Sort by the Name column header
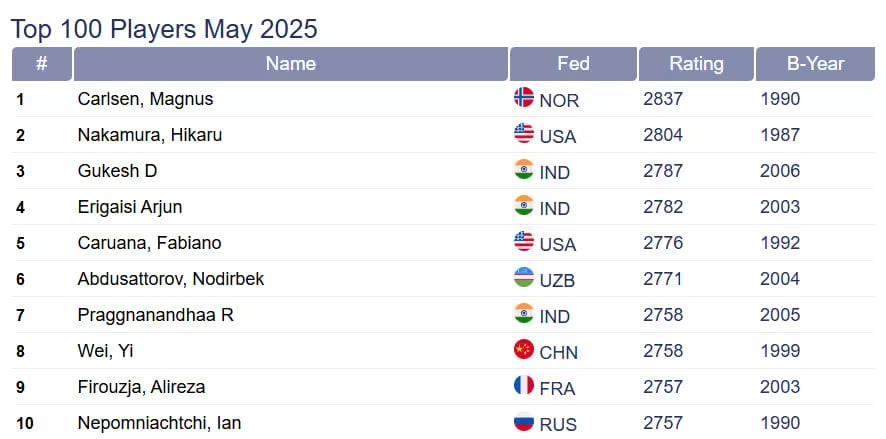Viewport: 886px width, 439px height. [x=290, y=64]
